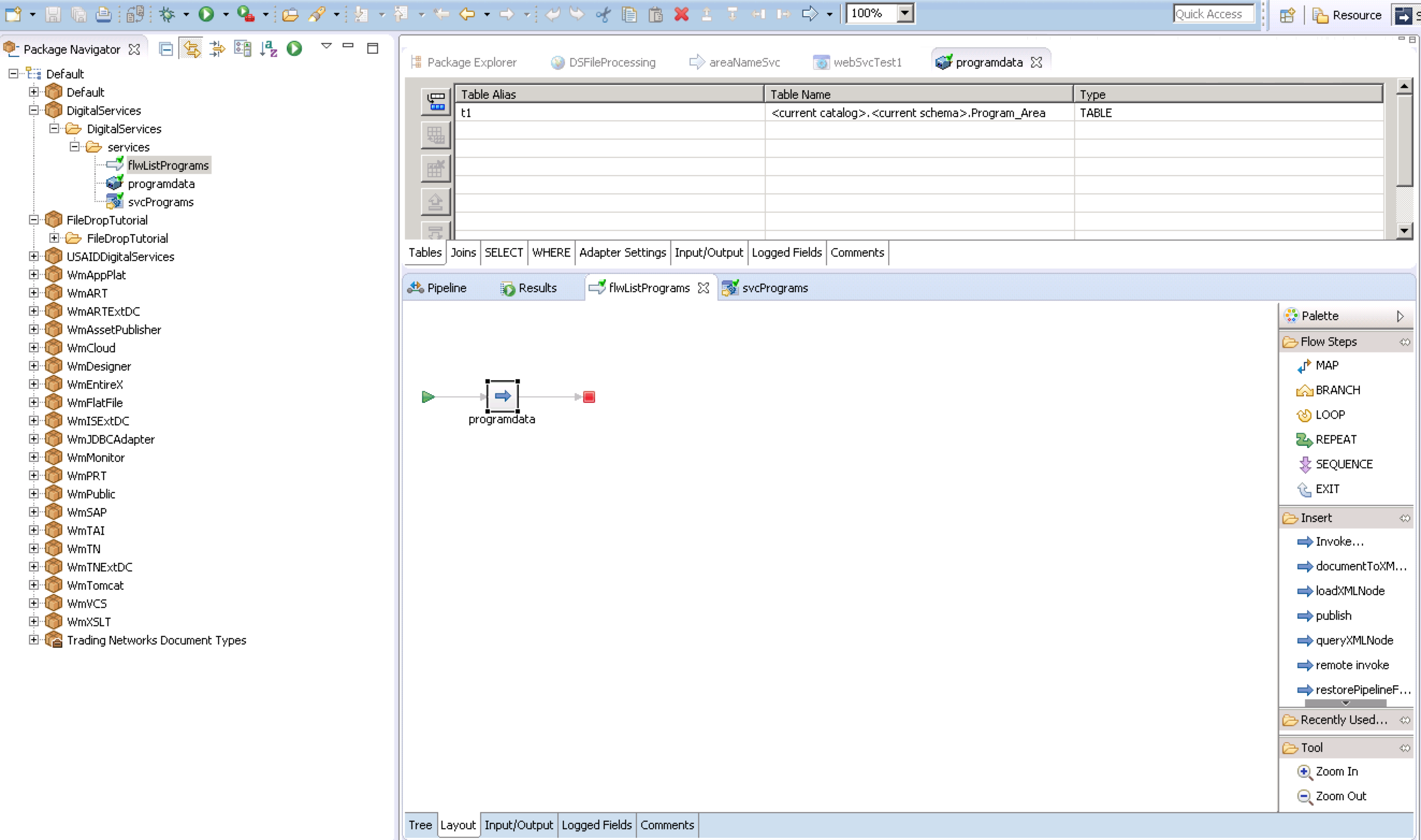Screen dimensions: 1421x840
Task: Click the Cut scissors toolbar icon
Action: coord(603,13)
